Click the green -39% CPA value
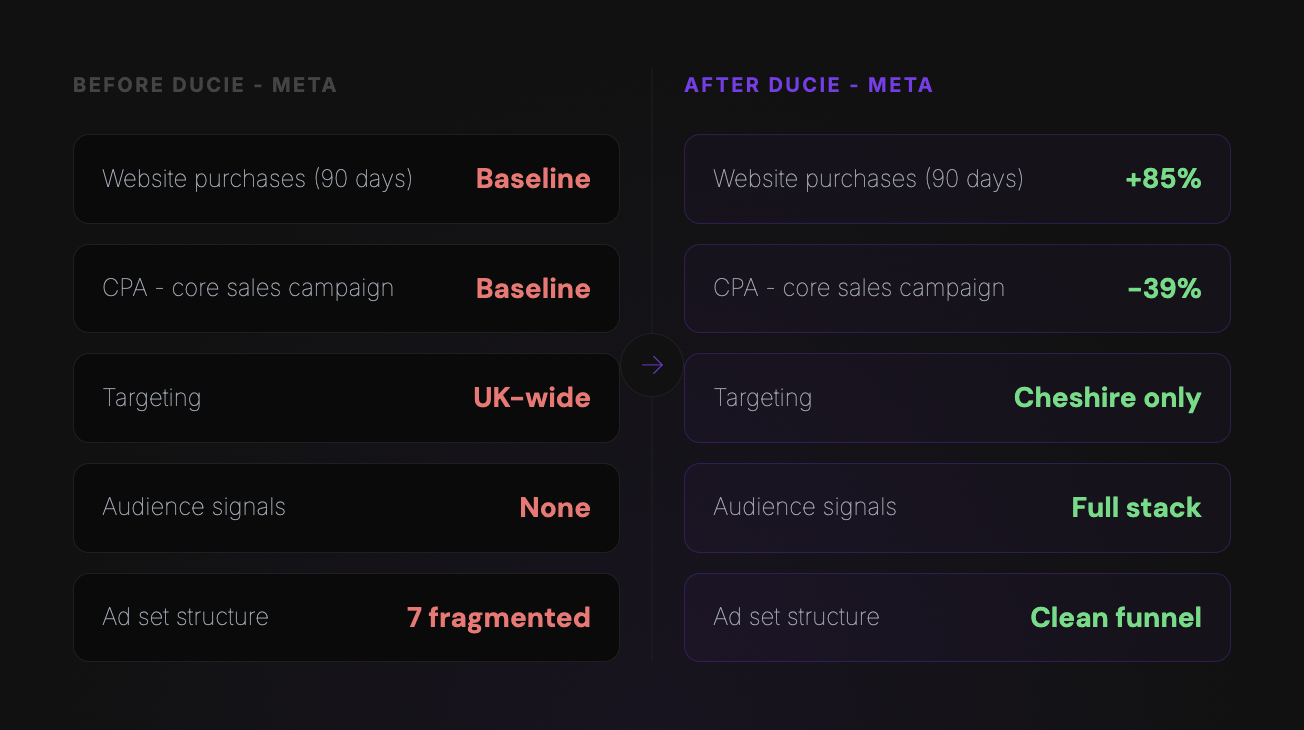Screen dimensions: 1304x730 (1164, 288)
